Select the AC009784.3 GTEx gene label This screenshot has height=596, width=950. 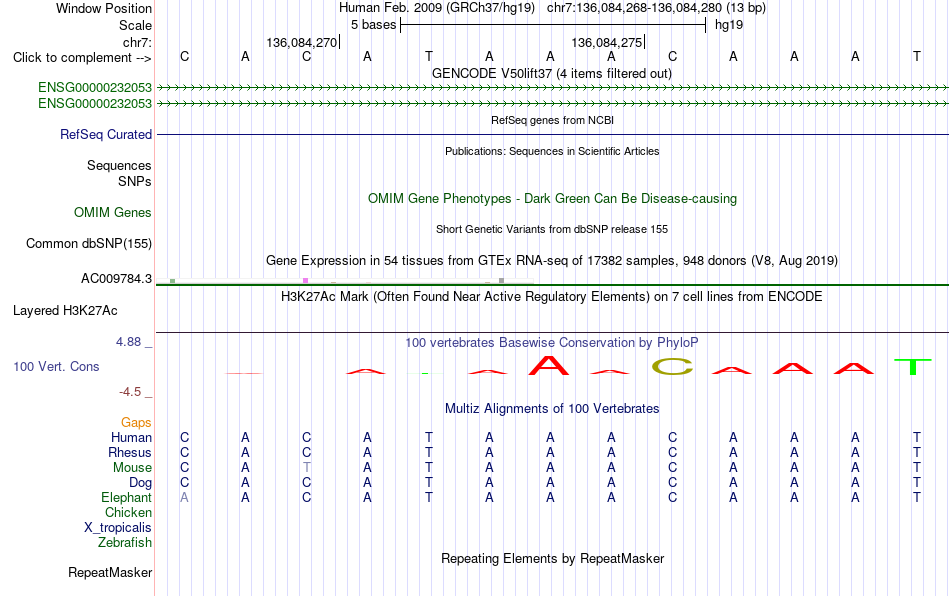[x=116, y=279]
